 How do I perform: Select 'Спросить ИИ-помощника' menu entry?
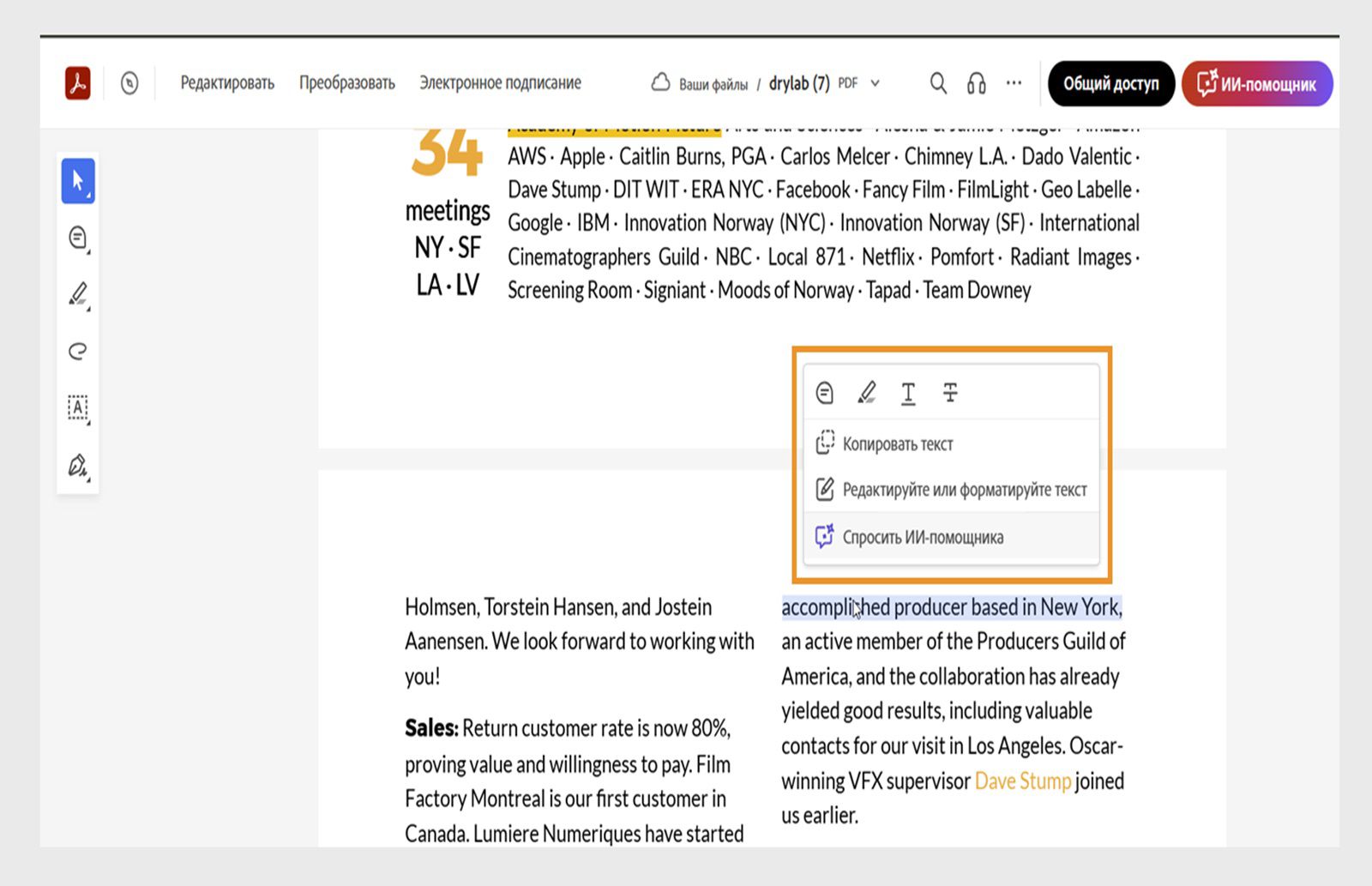[x=922, y=538]
